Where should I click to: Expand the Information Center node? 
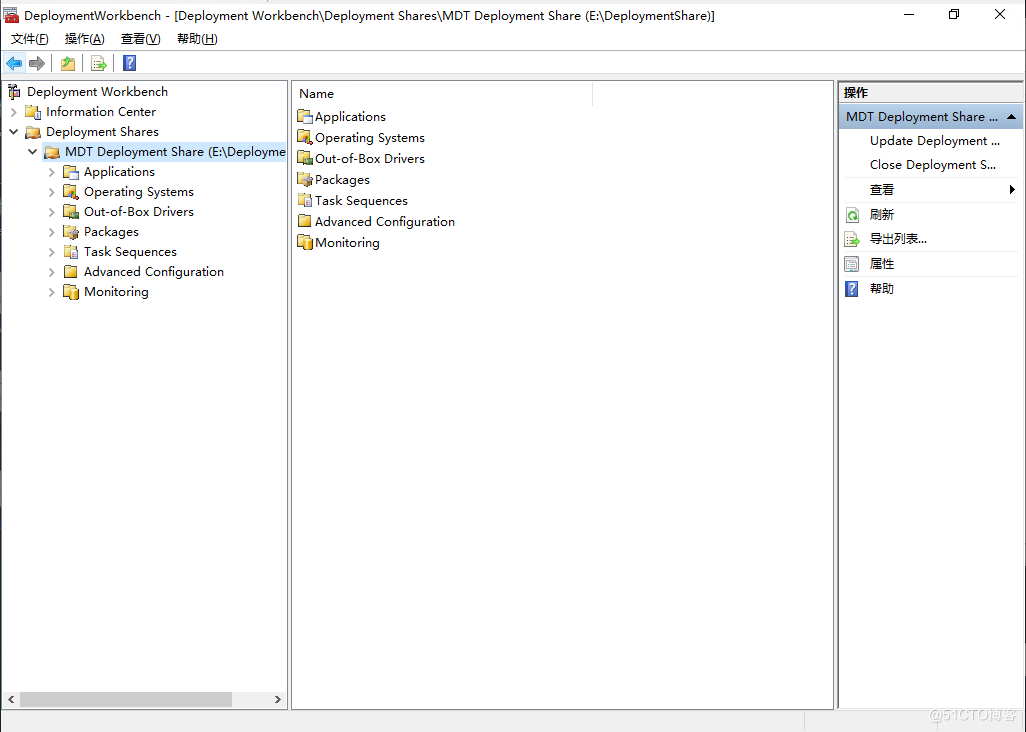[13, 112]
